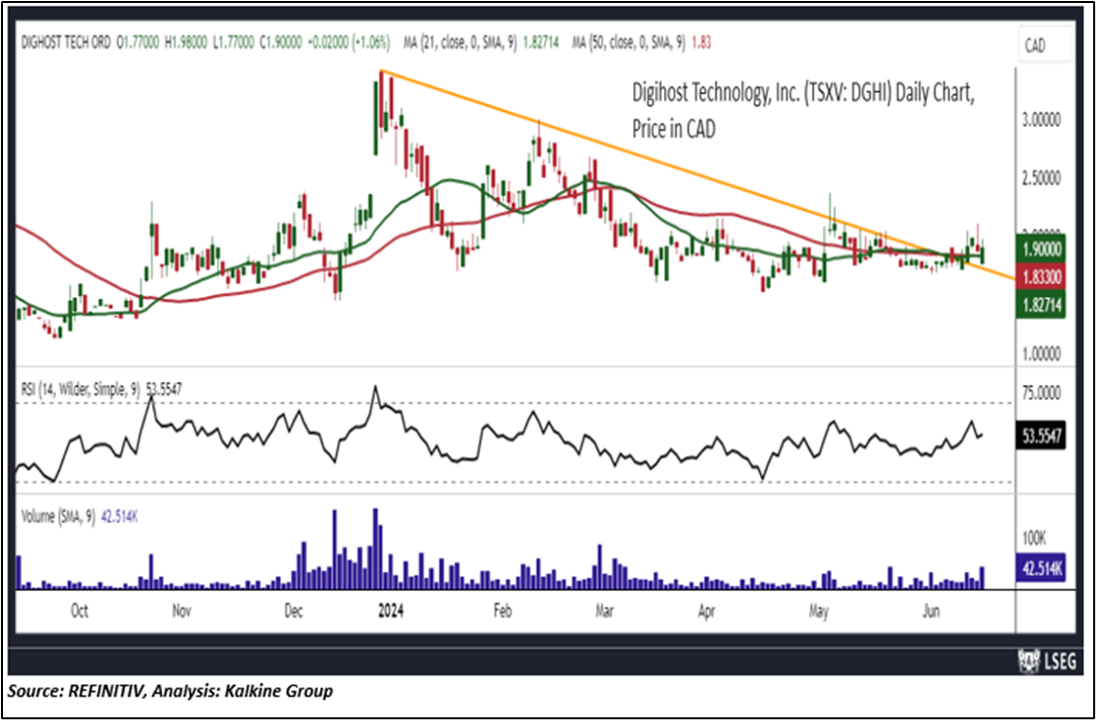Viewport: 1096px width, 720px height.
Task: Click the 2.50000 price axis label
Action: [1041, 179]
